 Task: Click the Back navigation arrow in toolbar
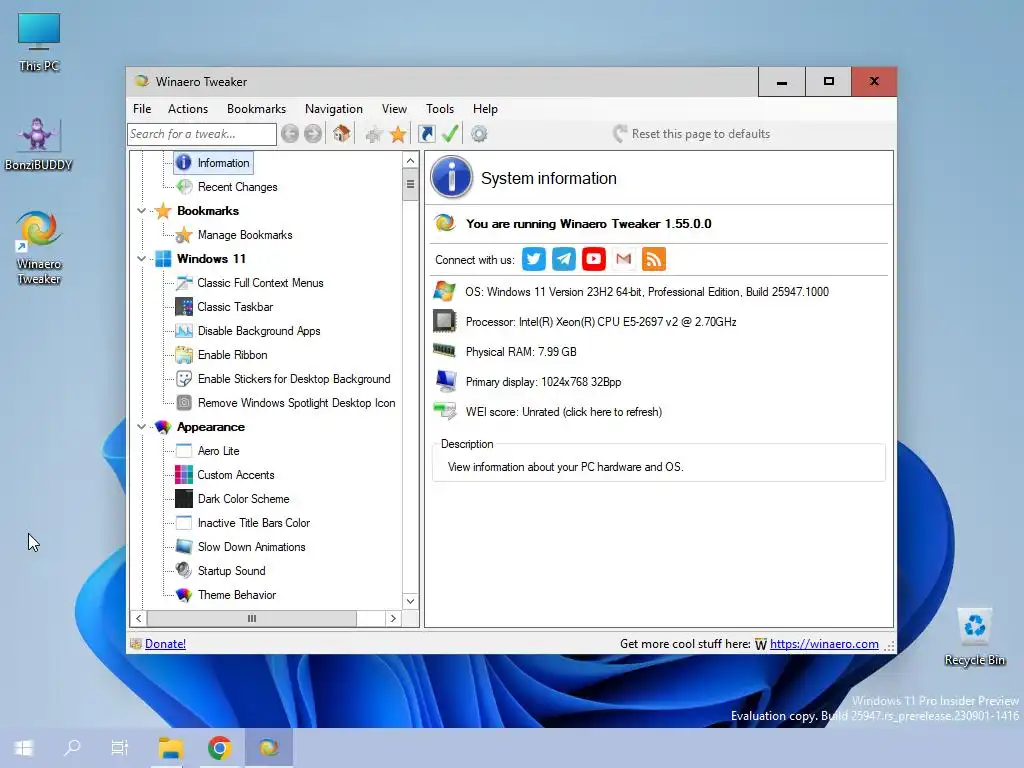tap(290, 134)
